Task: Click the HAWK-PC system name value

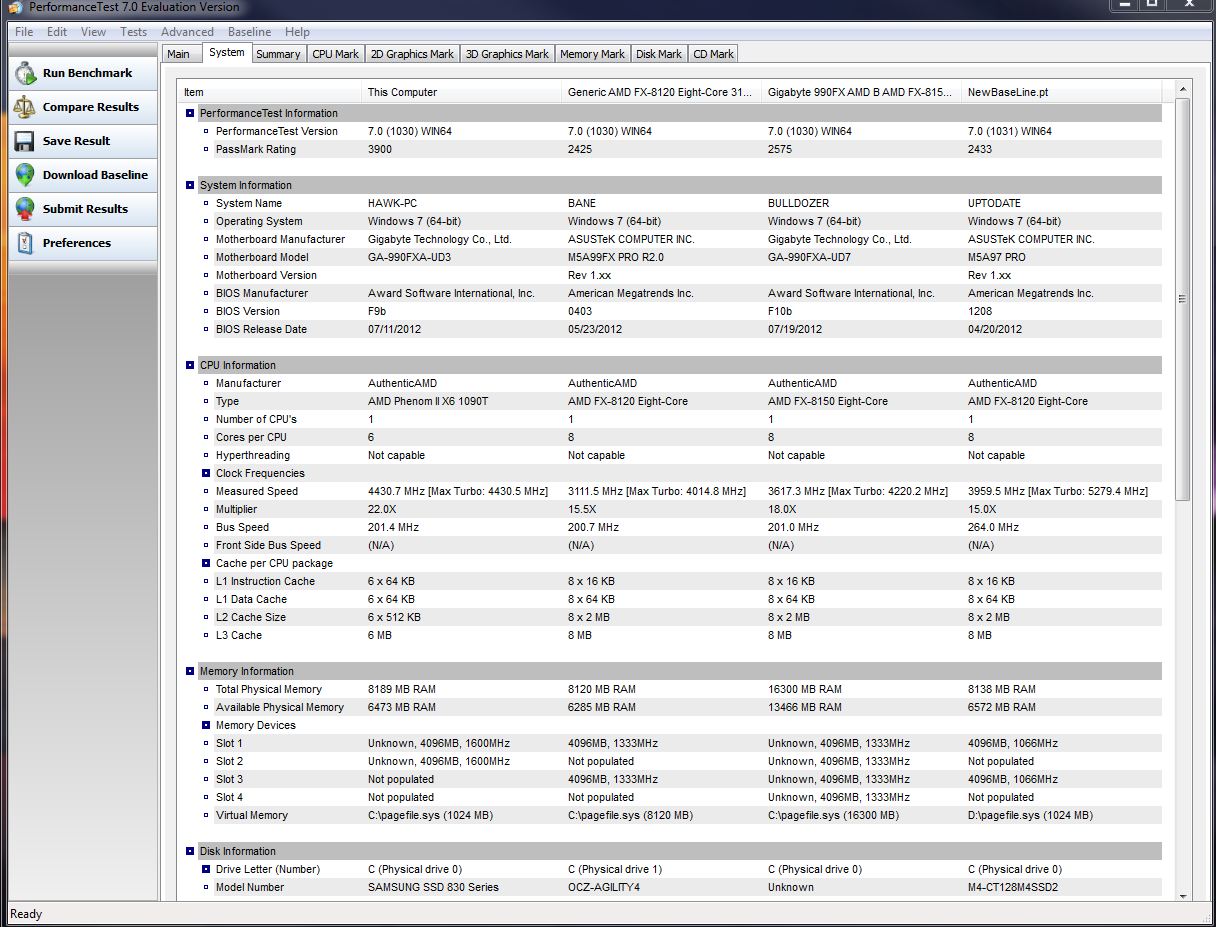Action: (392, 203)
